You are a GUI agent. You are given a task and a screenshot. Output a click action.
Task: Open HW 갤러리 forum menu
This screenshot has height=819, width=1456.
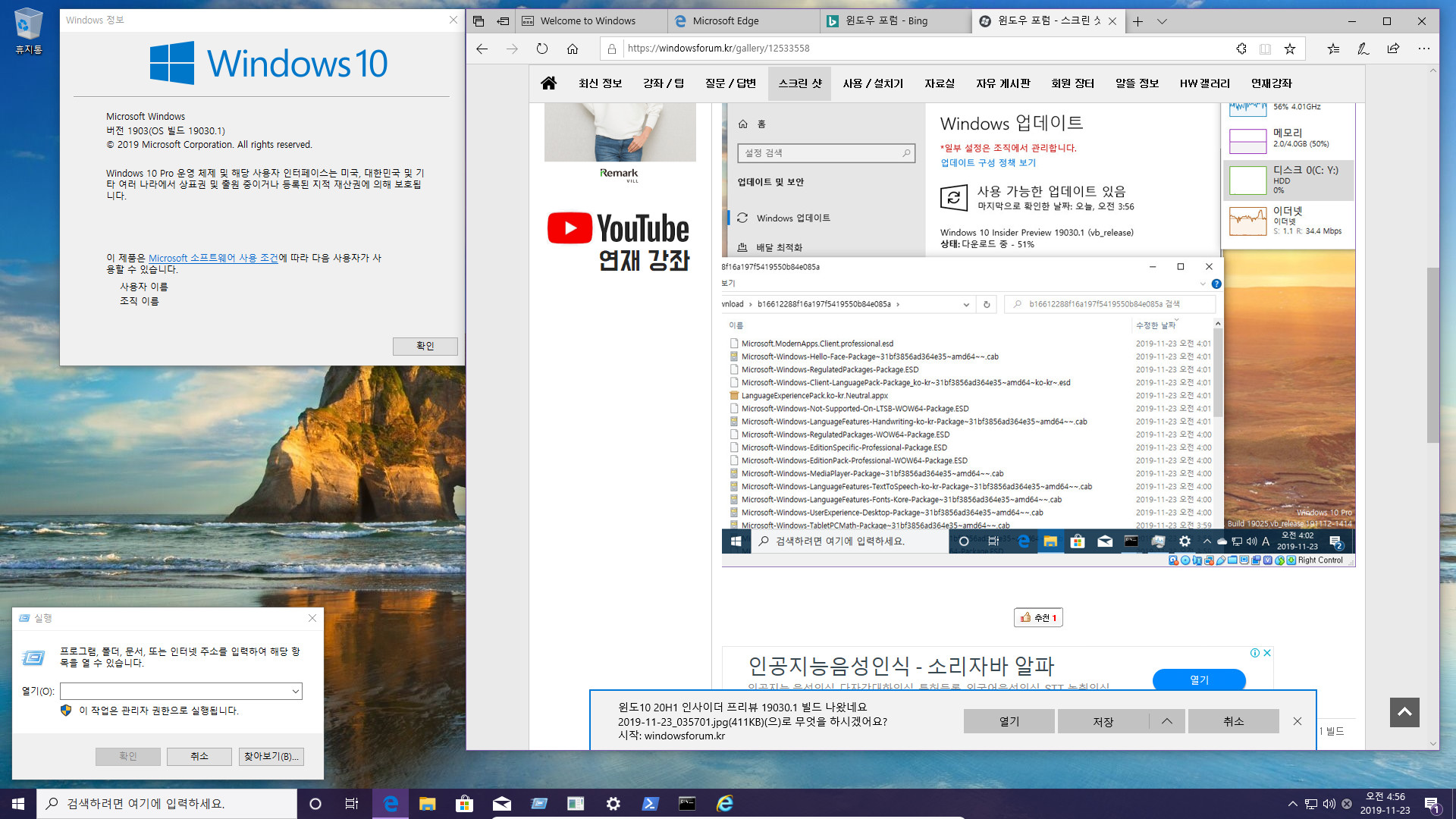(x=1204, y=83)
